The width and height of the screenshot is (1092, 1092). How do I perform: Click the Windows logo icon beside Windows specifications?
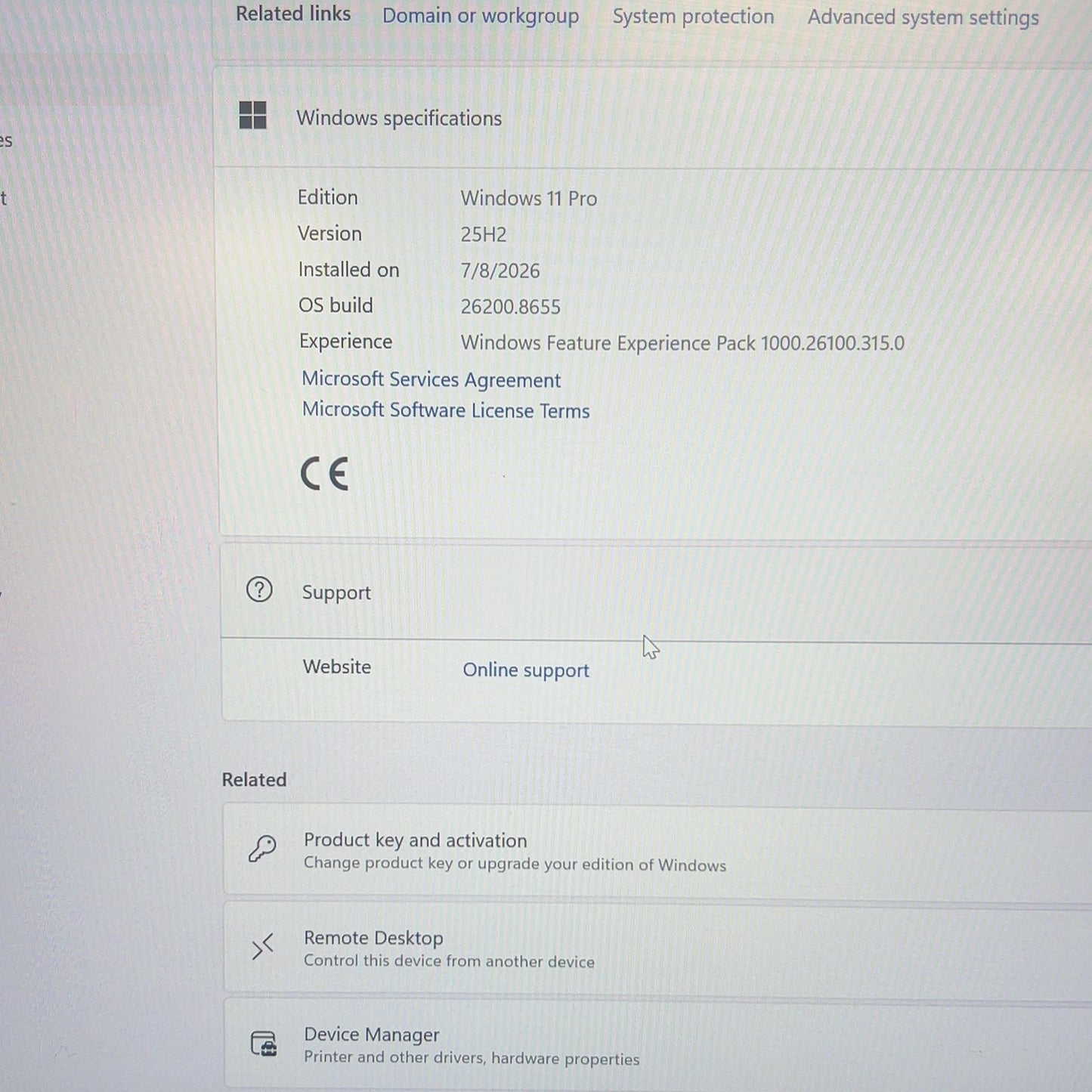click(x=252, y=116)
